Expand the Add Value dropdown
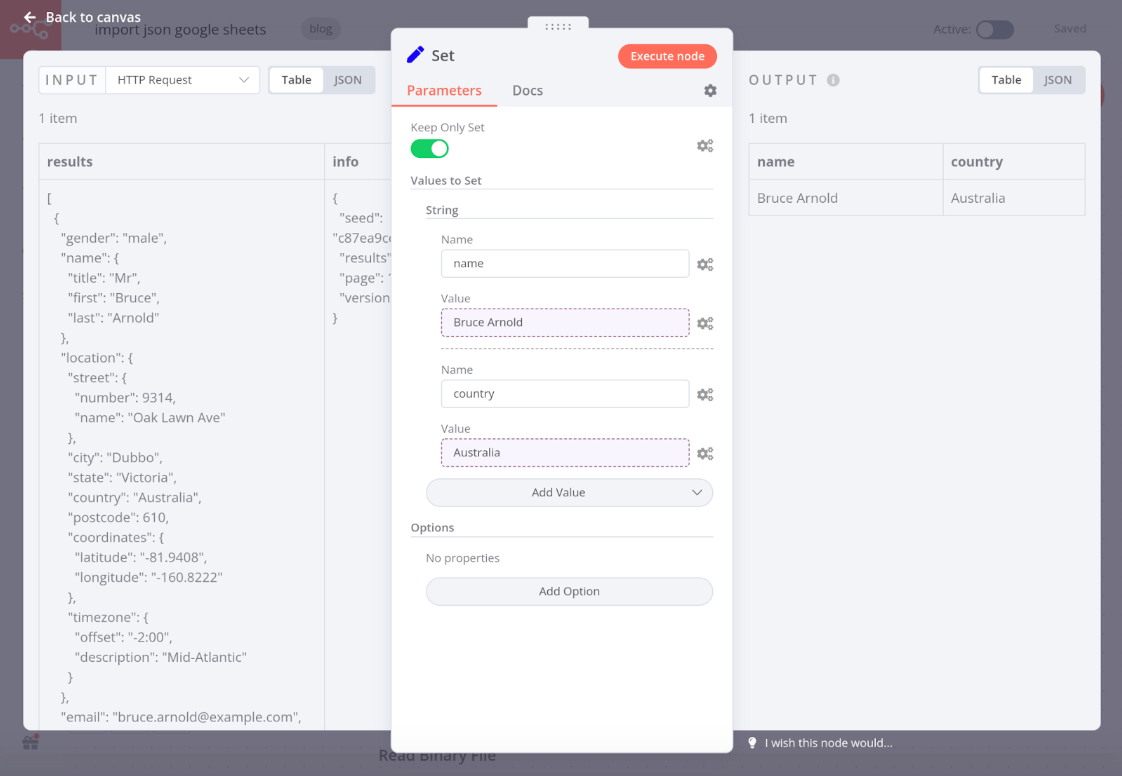 (569, 492)
